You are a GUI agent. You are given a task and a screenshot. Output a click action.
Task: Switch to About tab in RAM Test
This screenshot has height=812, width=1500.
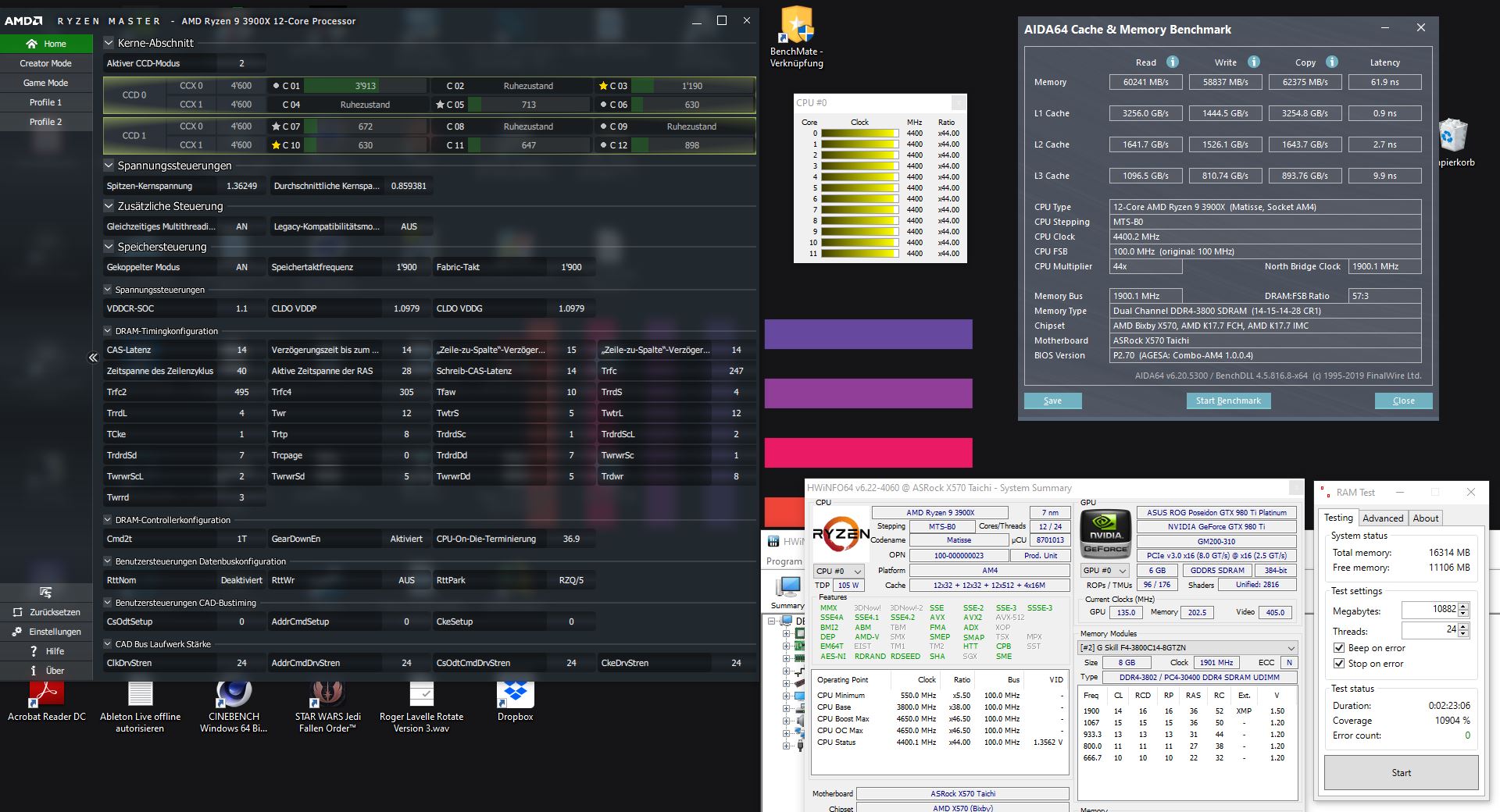(x=1426, y=518)
